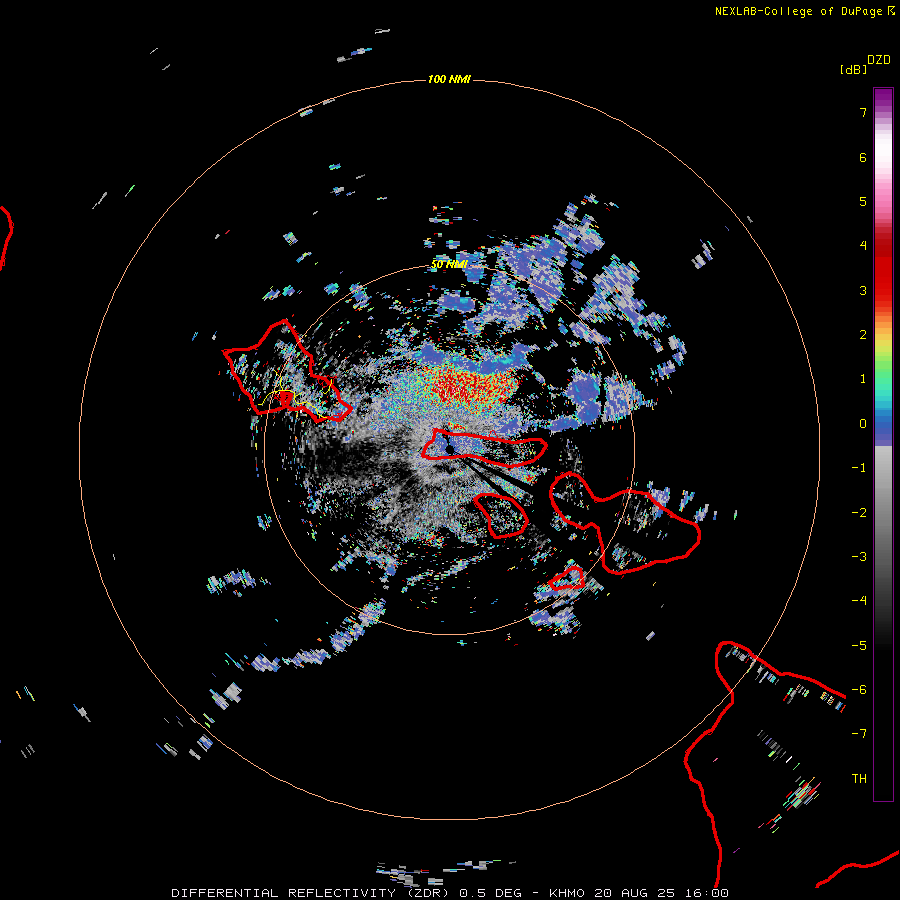The height and width of the screenshot is (900, 900).
Task: Click the [dB] unit label
Action: point(853,69)
